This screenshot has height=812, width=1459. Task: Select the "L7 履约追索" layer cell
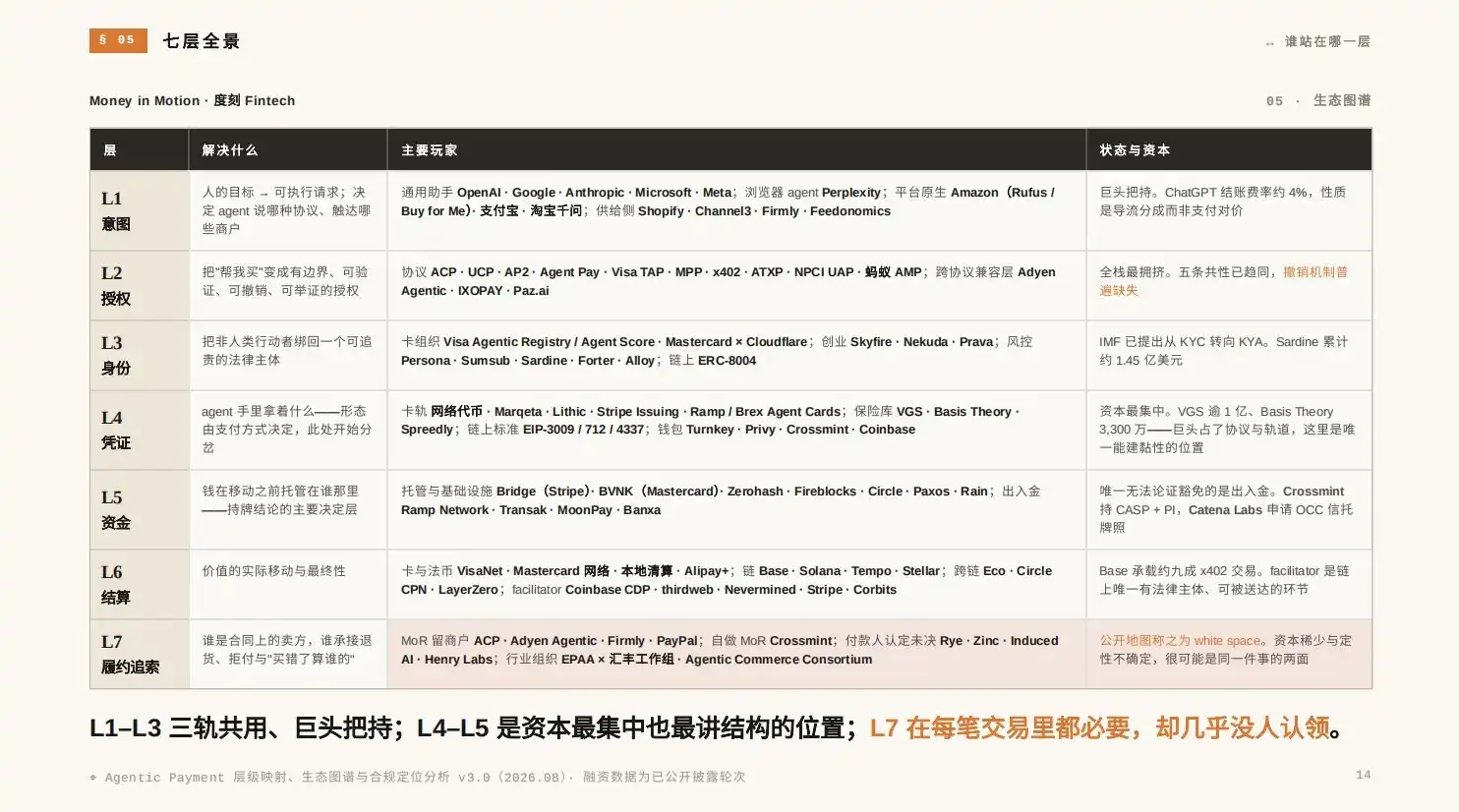point(139,654)
